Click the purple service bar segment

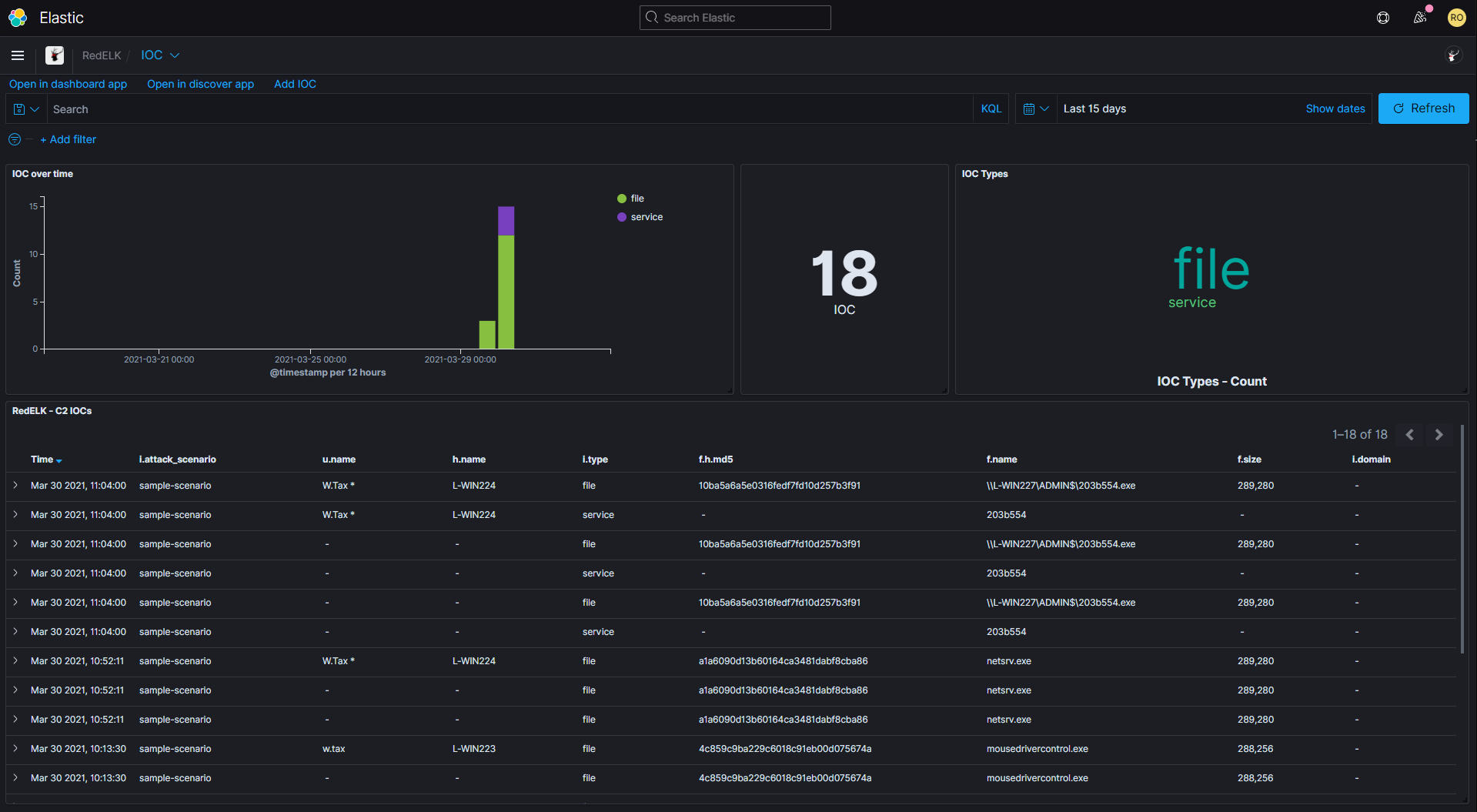pyautogui.click(x=506, y=221)
